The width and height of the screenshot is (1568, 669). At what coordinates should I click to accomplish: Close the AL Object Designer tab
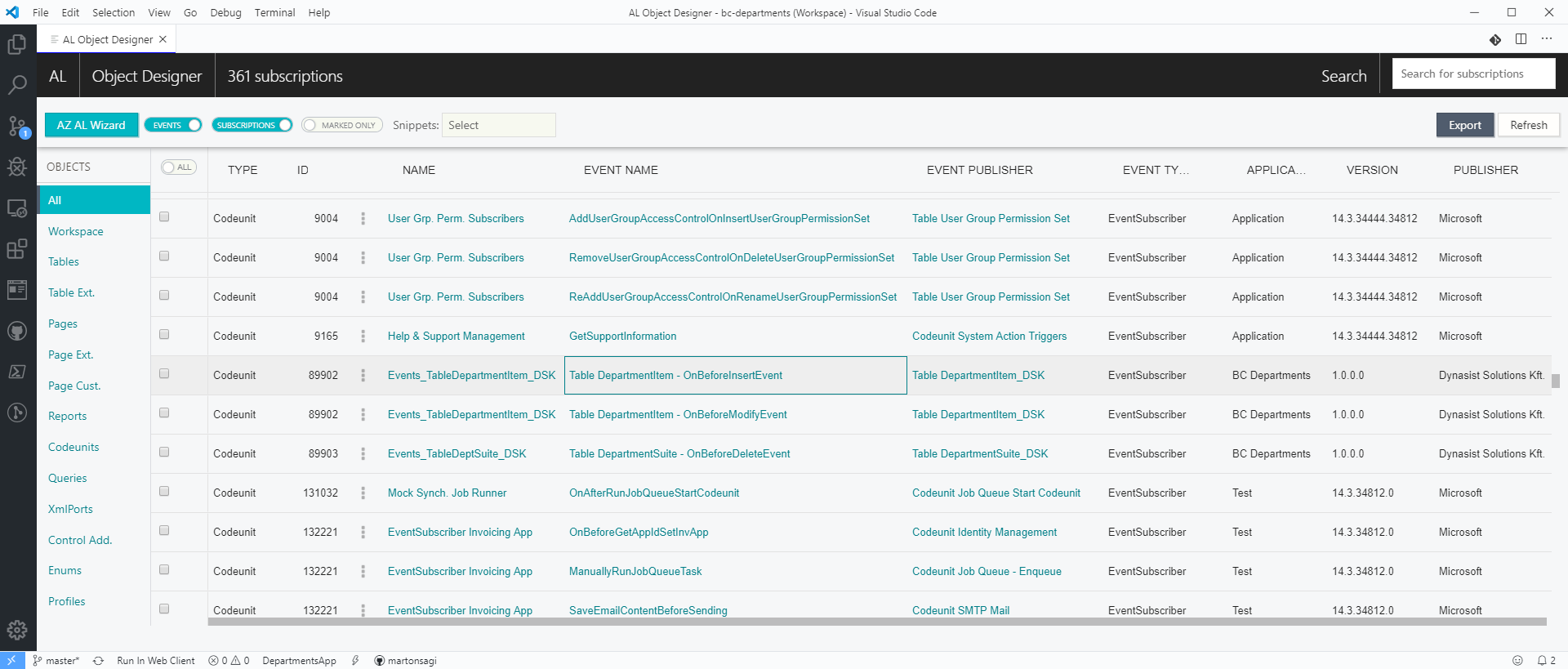click(163, 39)
